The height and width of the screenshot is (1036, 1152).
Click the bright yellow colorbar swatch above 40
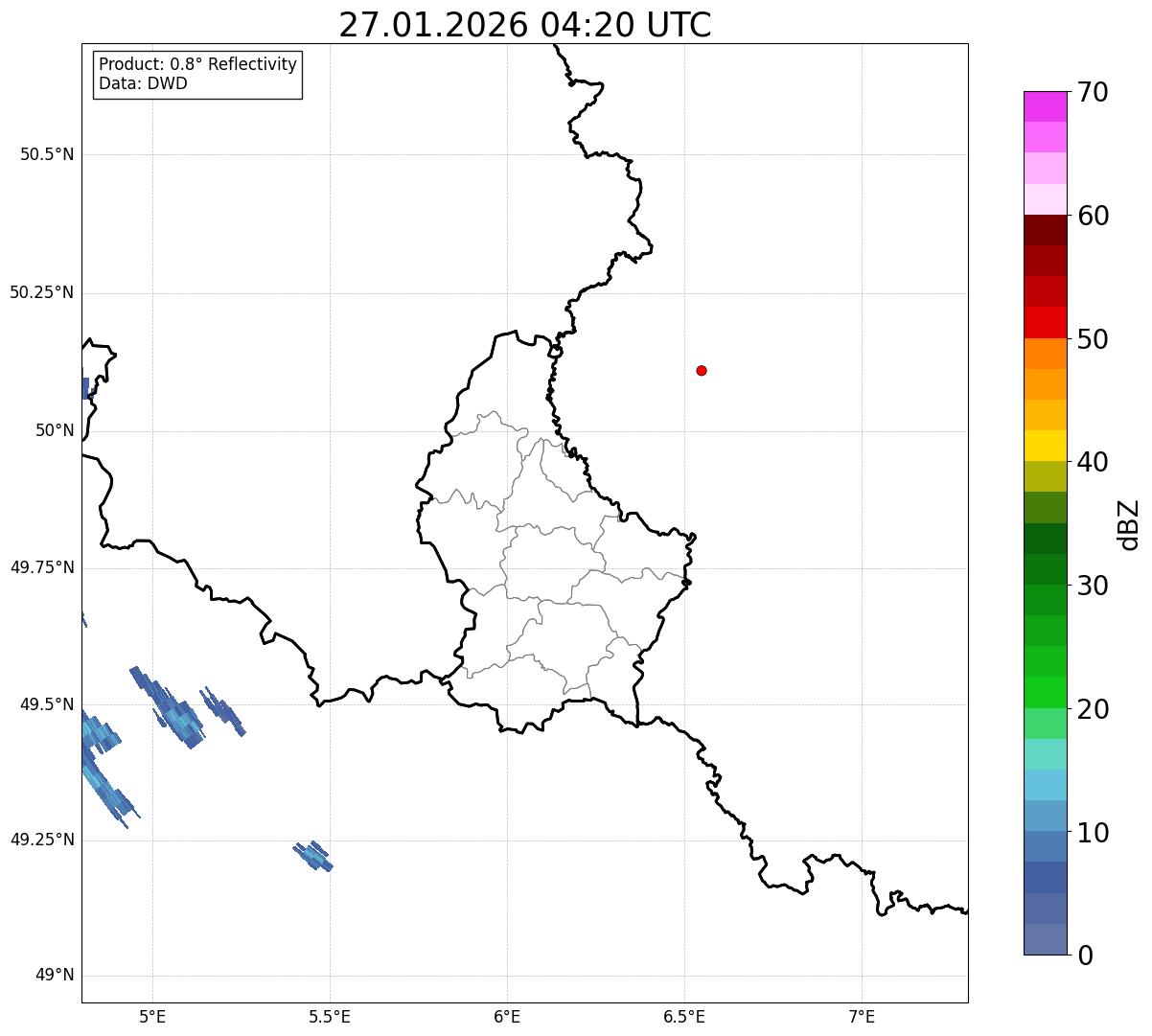tap(1045, 446)
